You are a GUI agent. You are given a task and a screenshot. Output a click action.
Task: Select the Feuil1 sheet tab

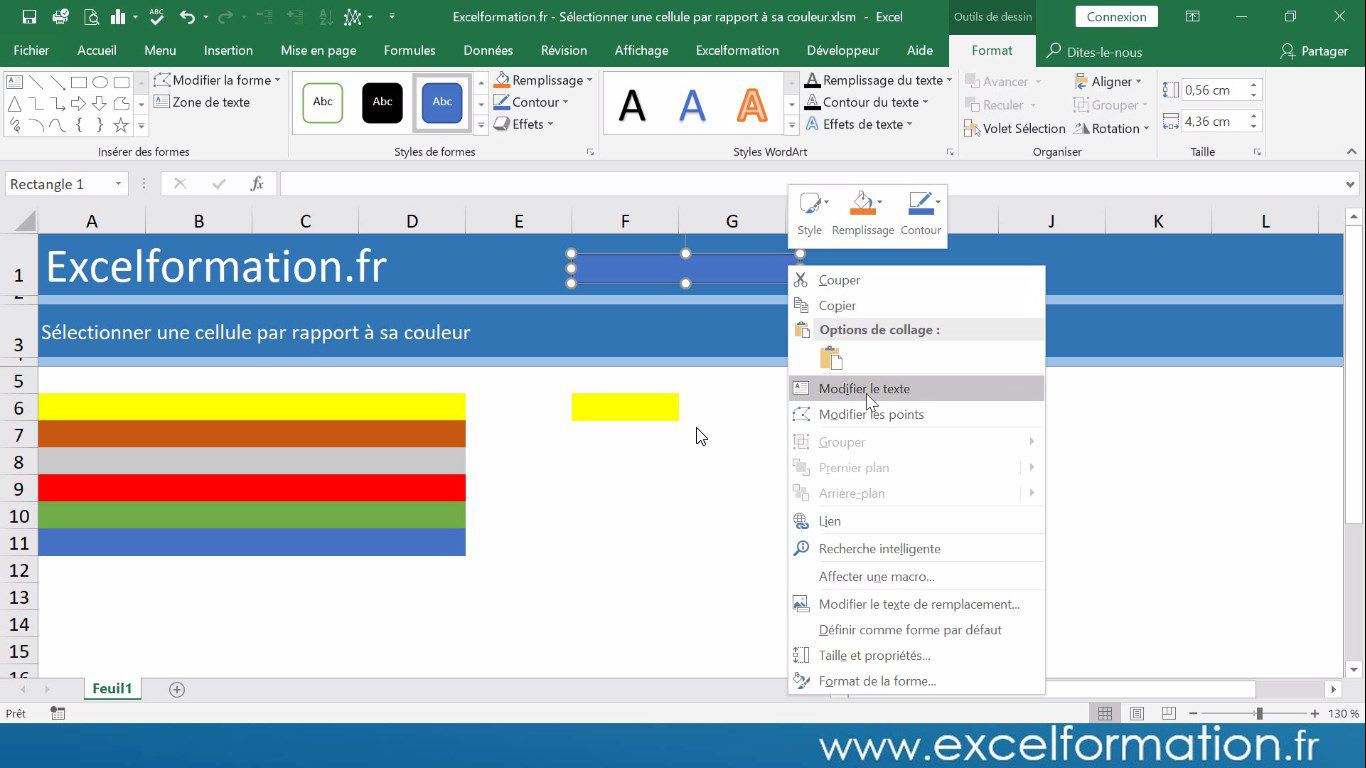click(112, 689)
